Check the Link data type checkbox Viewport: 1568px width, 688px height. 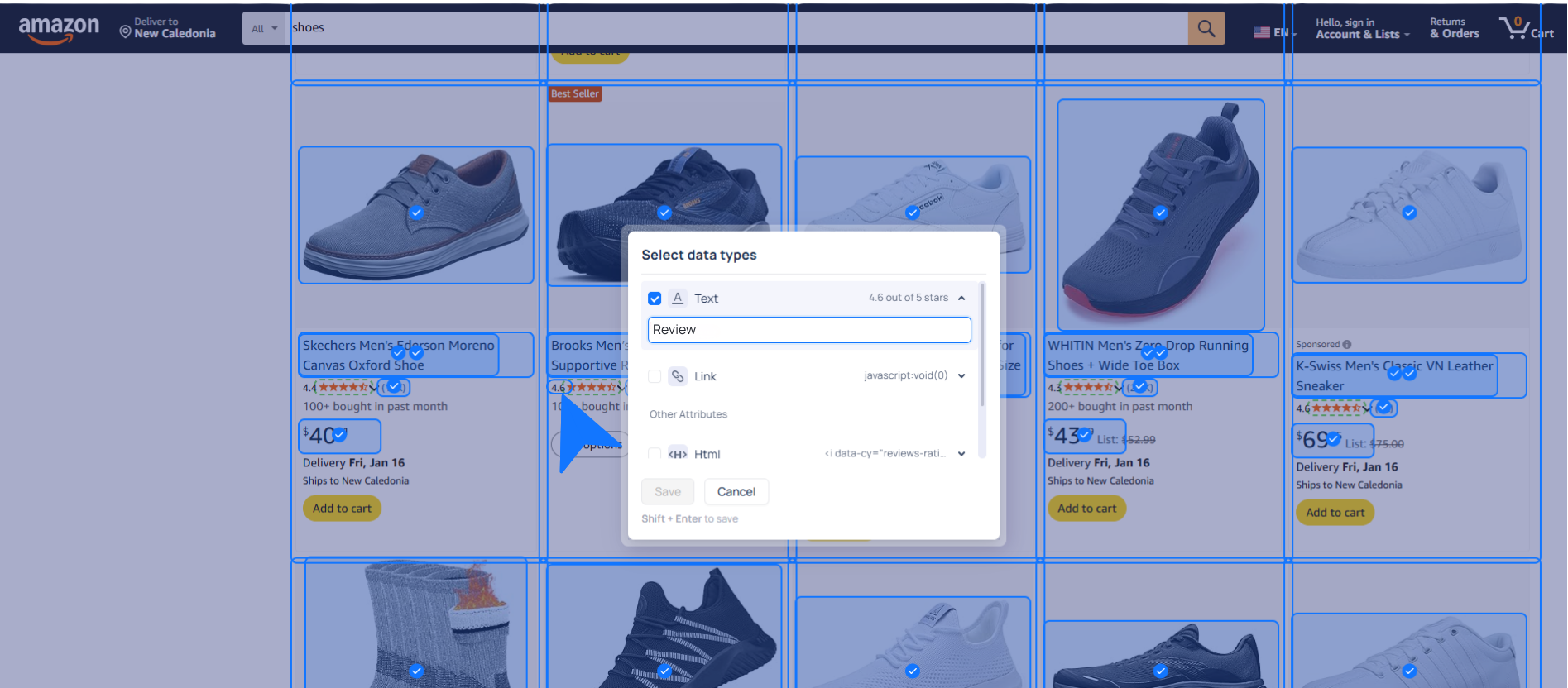click(655, 376)
